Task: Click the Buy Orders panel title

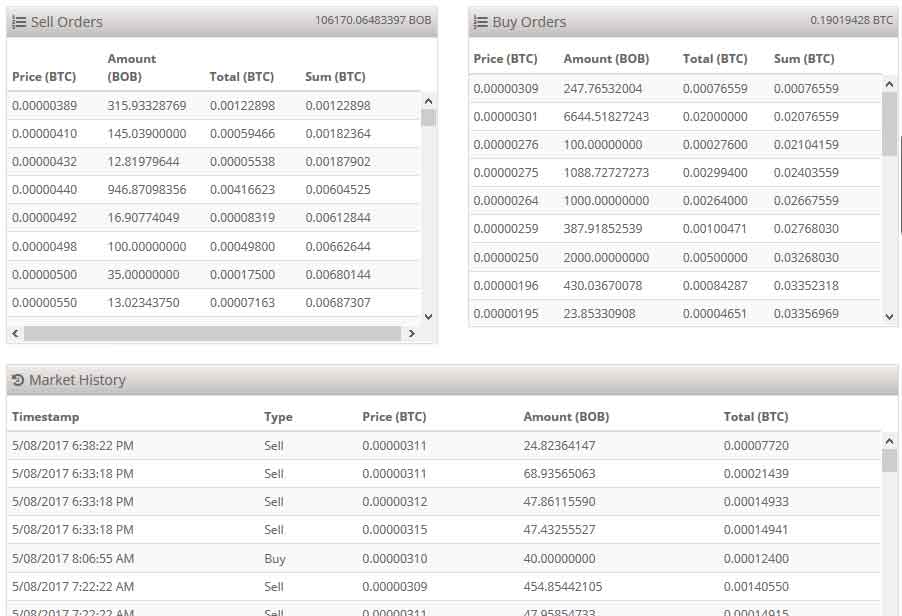Action: (529, 22)
